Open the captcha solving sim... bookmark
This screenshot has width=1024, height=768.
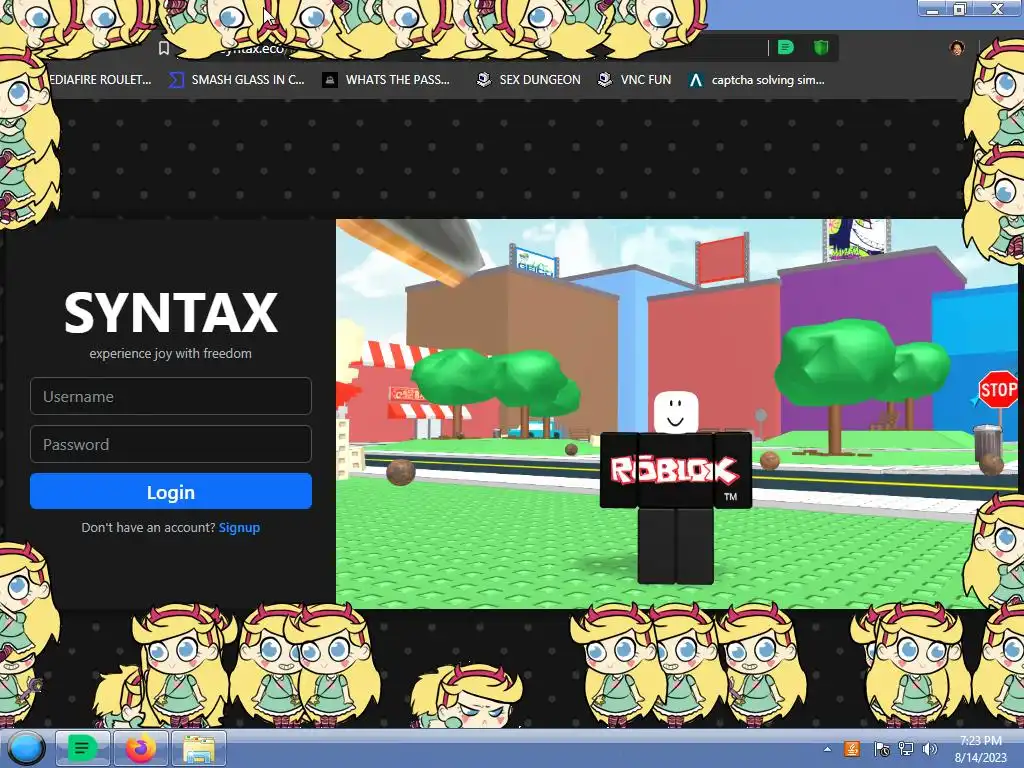tap(756, 80)
